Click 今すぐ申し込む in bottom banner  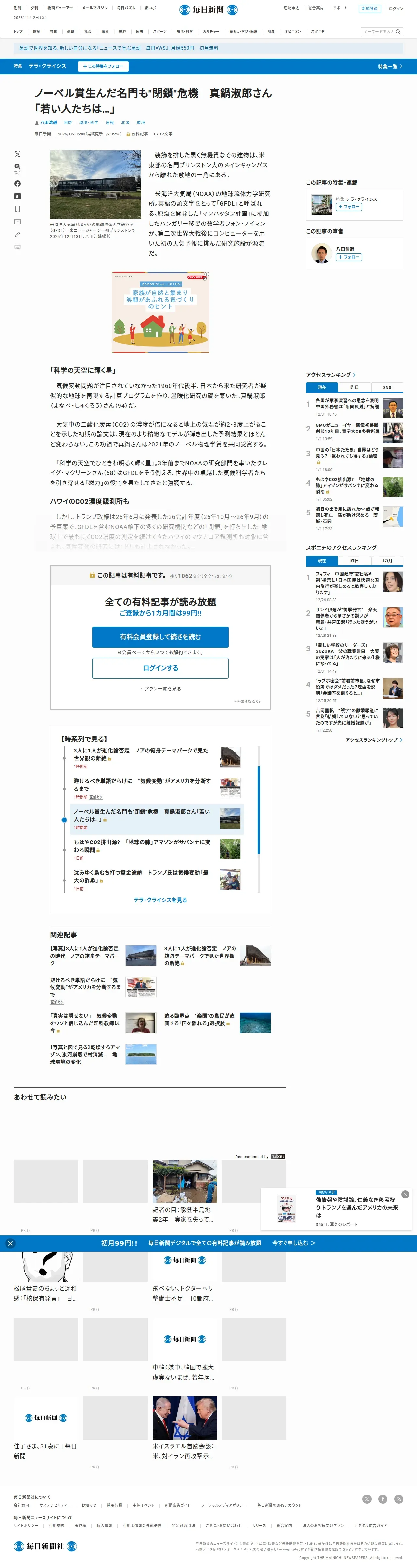point(293,1243)
